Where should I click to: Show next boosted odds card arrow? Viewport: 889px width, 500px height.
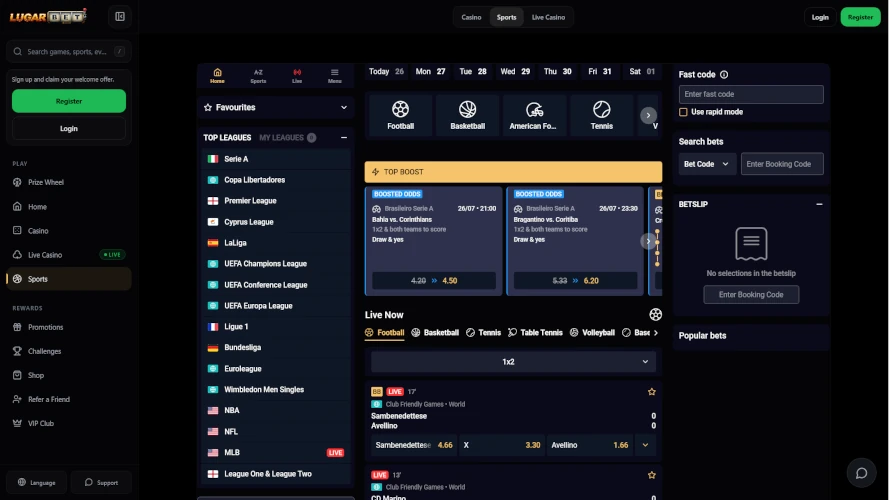pyautogui.click(x=648, y=241)
